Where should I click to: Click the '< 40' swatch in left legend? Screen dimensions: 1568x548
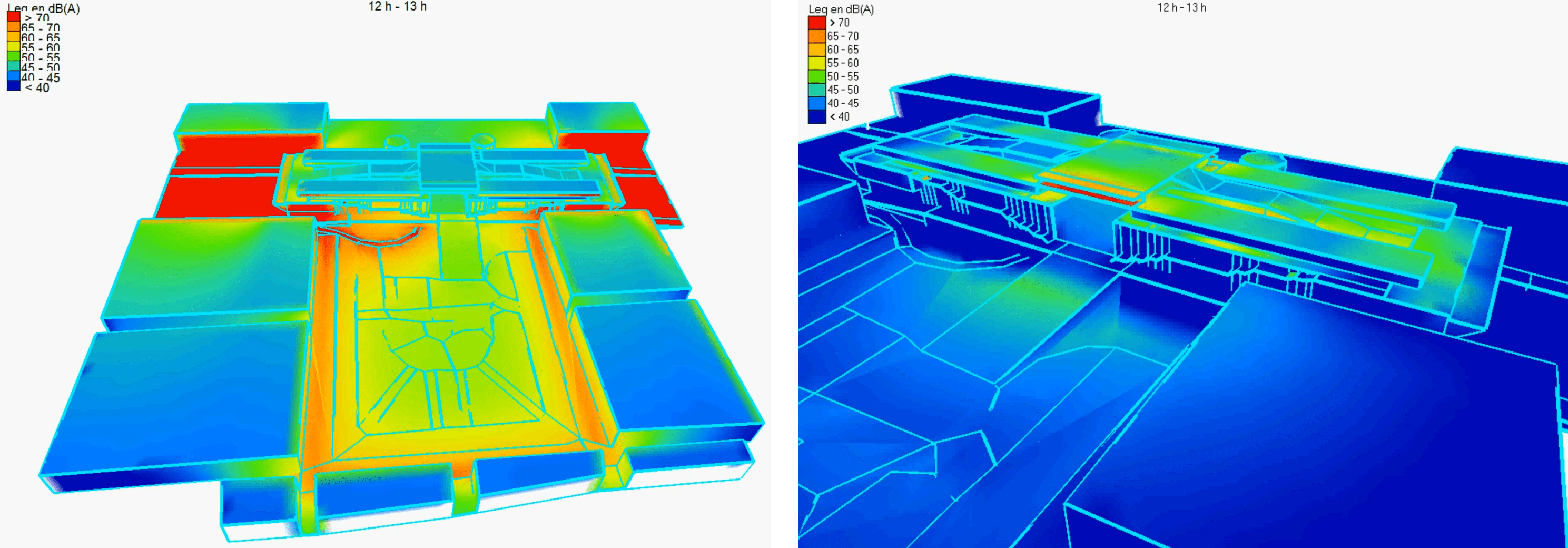coord(13,86)
